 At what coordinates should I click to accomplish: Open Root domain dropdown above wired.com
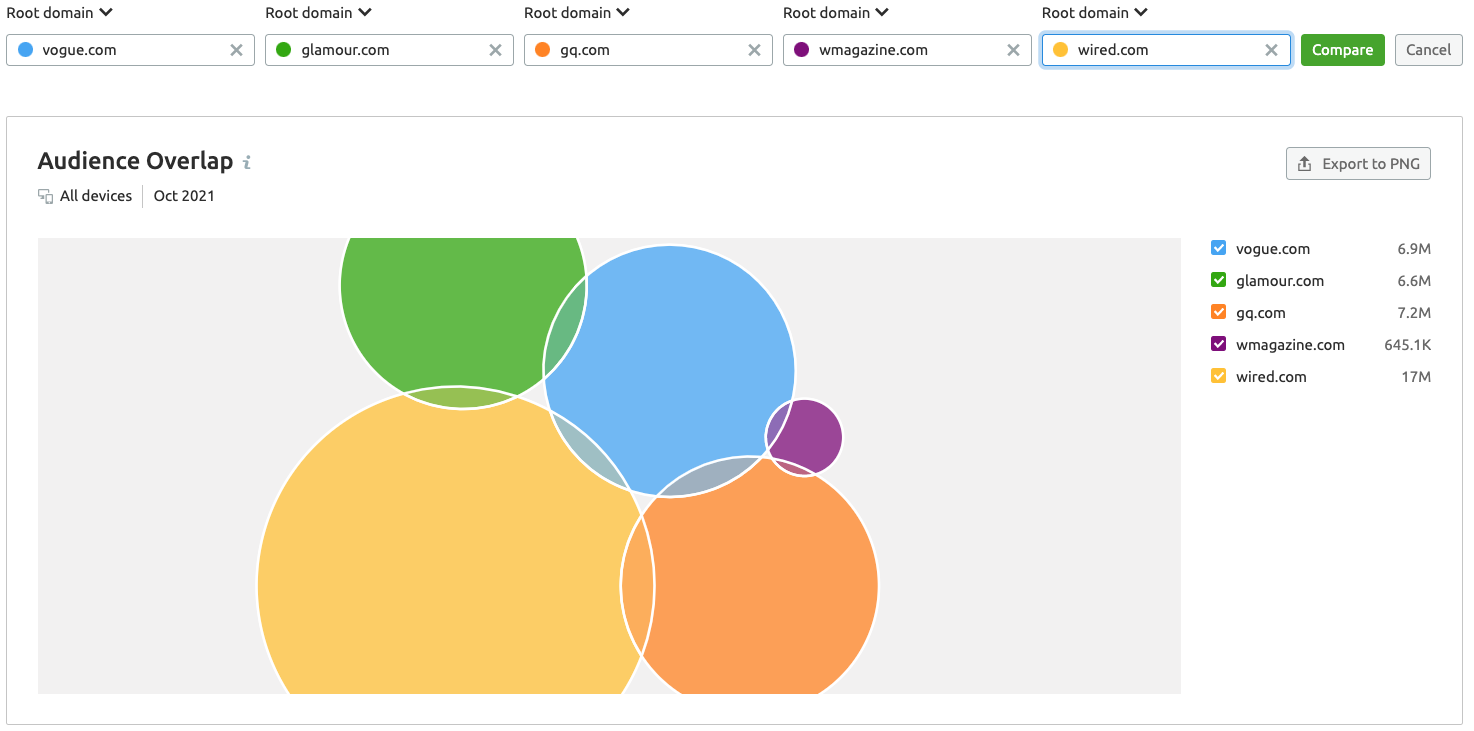coord(1095,13)
